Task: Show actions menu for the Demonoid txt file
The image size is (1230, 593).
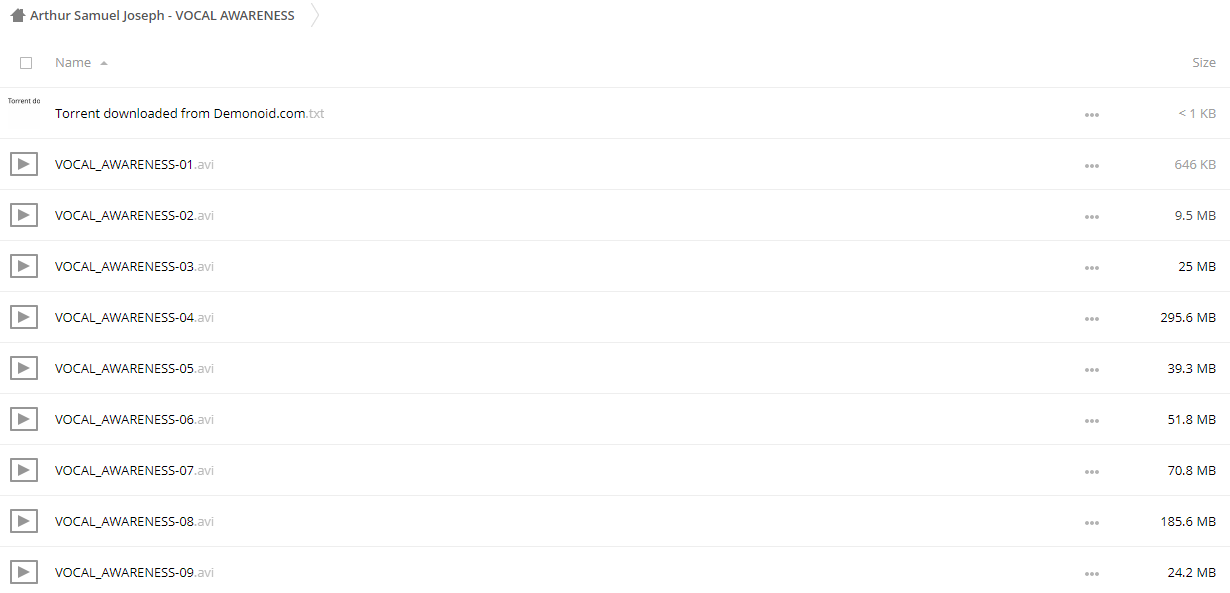Action: tap(1092, 115)
